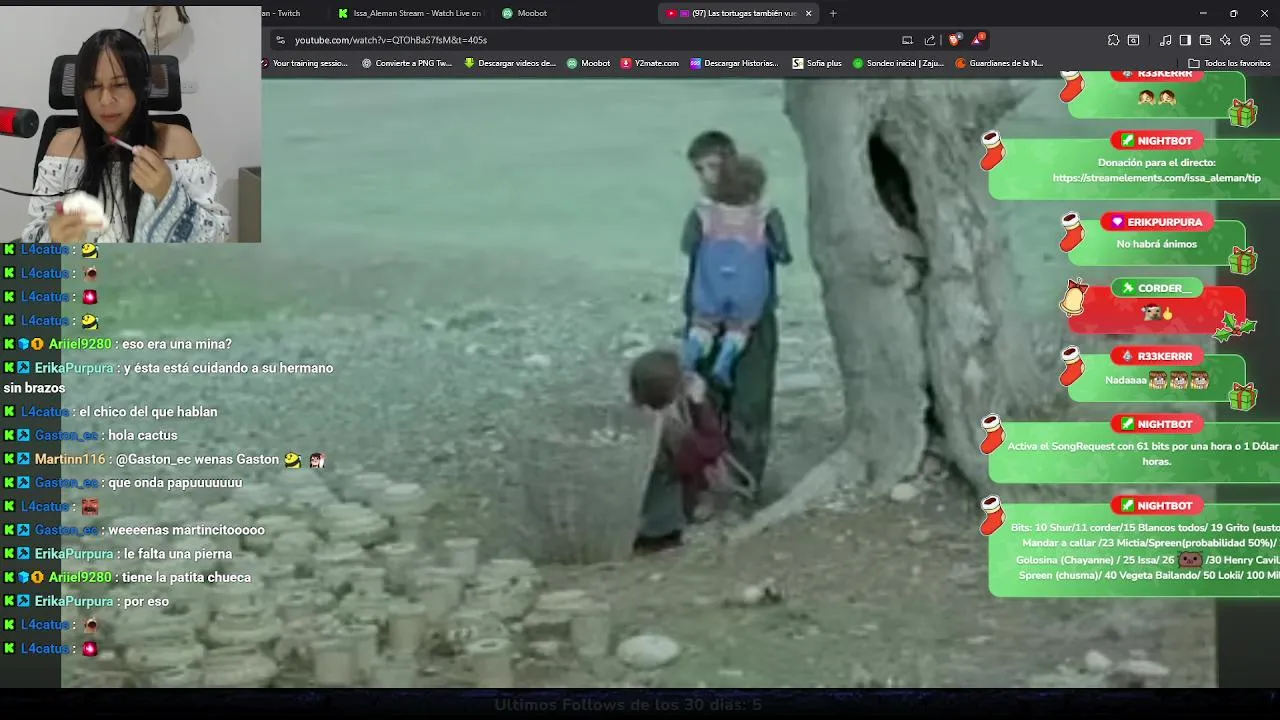Open the extensions puzzle icon
Image resolution: width=1280 pixels, height=720 pixels.
click(x=1113, y=40)
